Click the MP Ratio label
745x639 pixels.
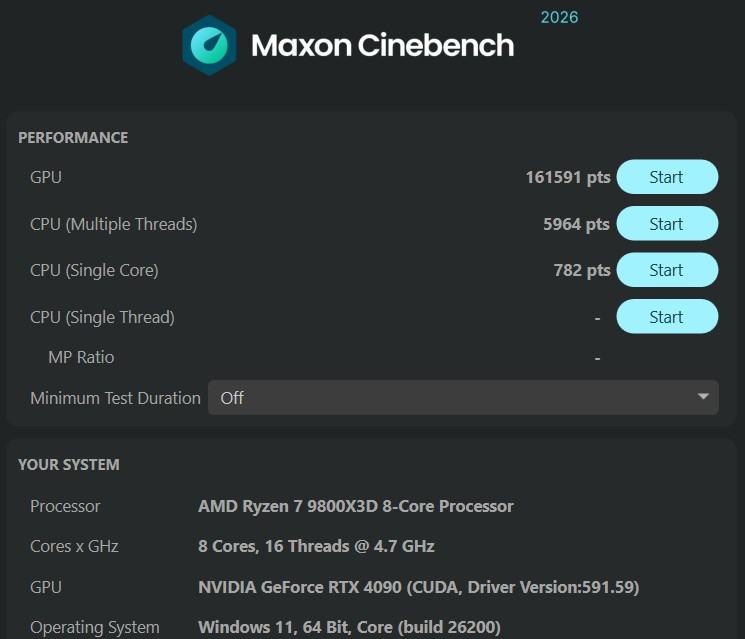[81, 357]
